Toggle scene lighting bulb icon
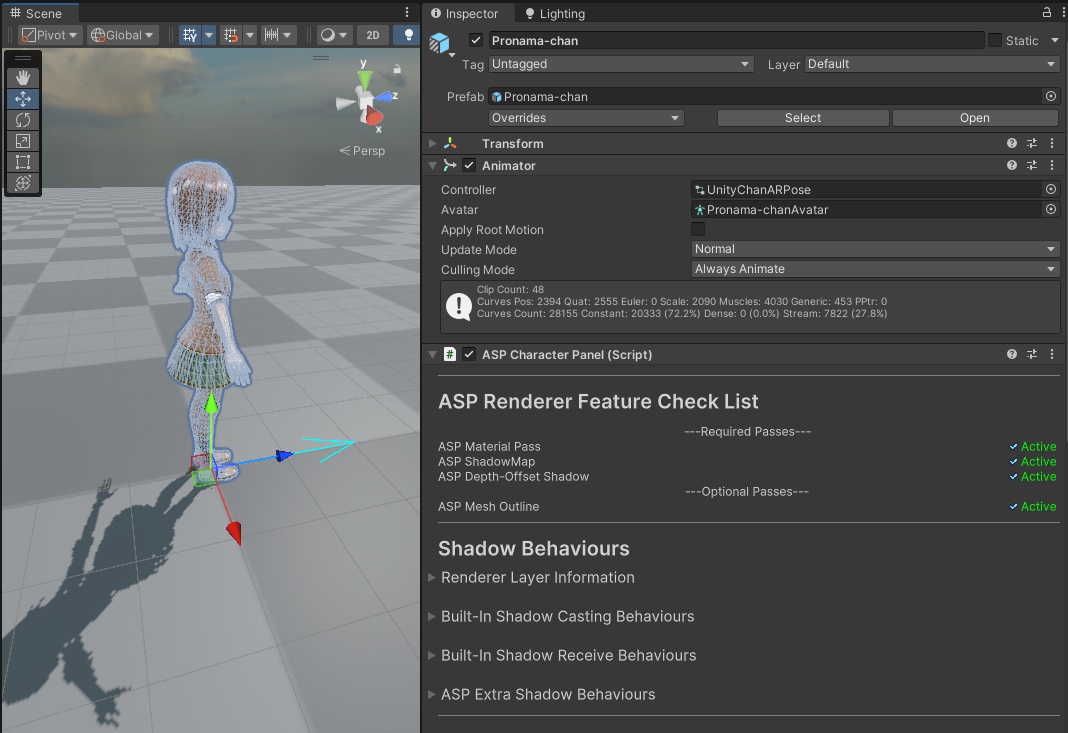Image resolution: width=1068 pixels, height=733 pixels. pos(407,35)
